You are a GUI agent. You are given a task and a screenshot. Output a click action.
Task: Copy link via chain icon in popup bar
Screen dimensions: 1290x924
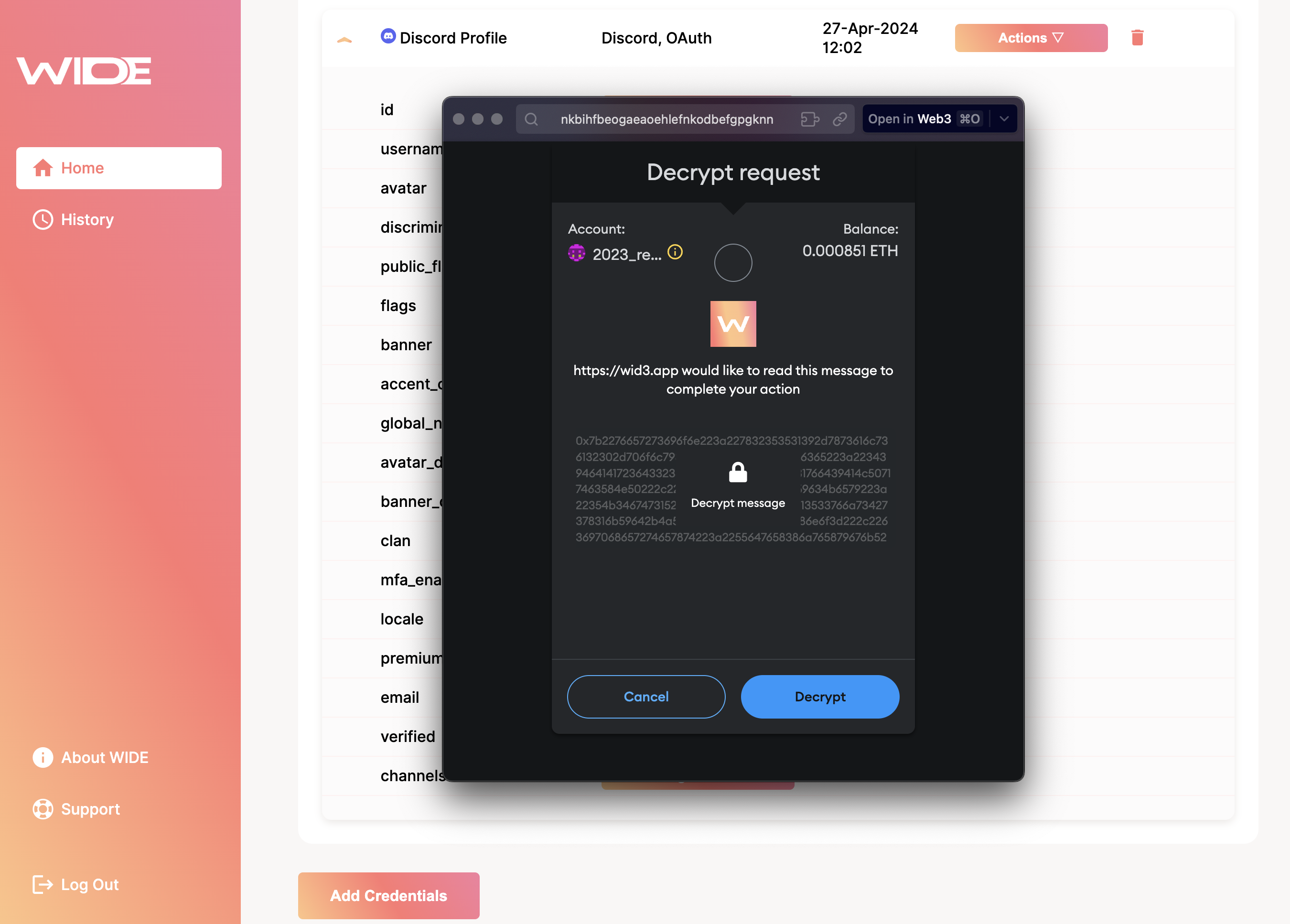pos(839,119)
